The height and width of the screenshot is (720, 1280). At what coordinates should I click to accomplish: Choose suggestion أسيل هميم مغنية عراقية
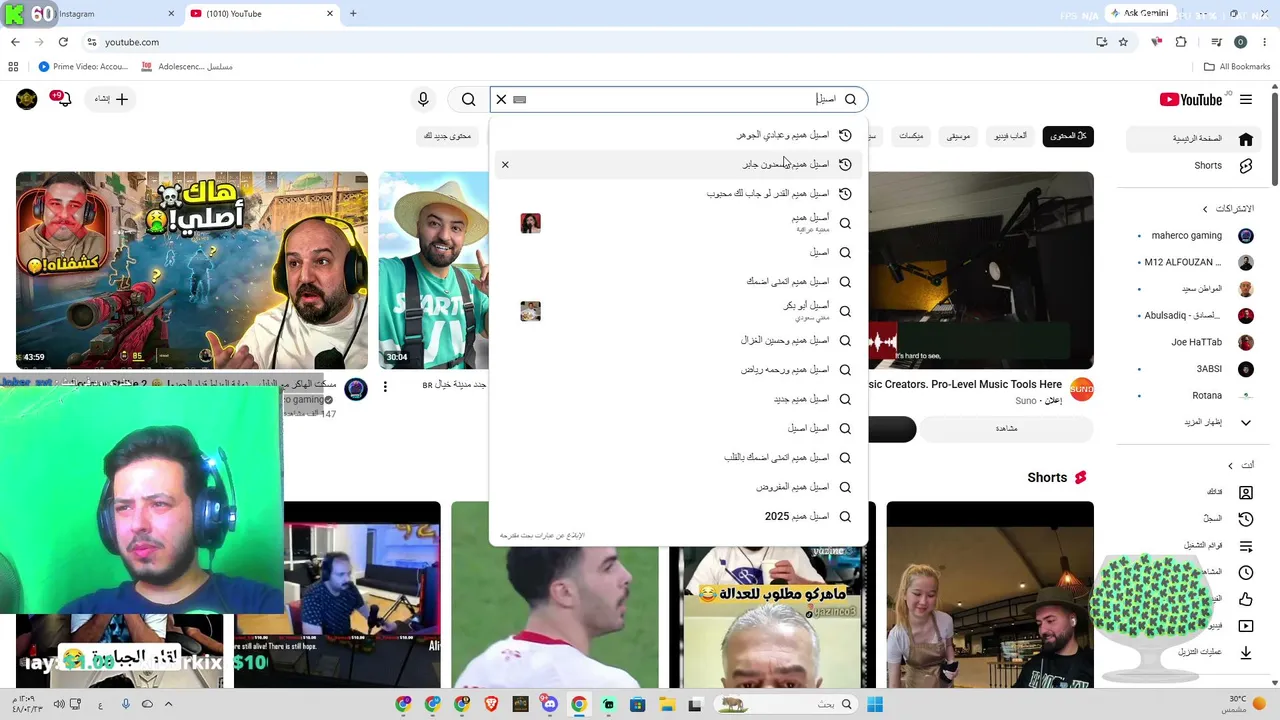coord(679,223)
